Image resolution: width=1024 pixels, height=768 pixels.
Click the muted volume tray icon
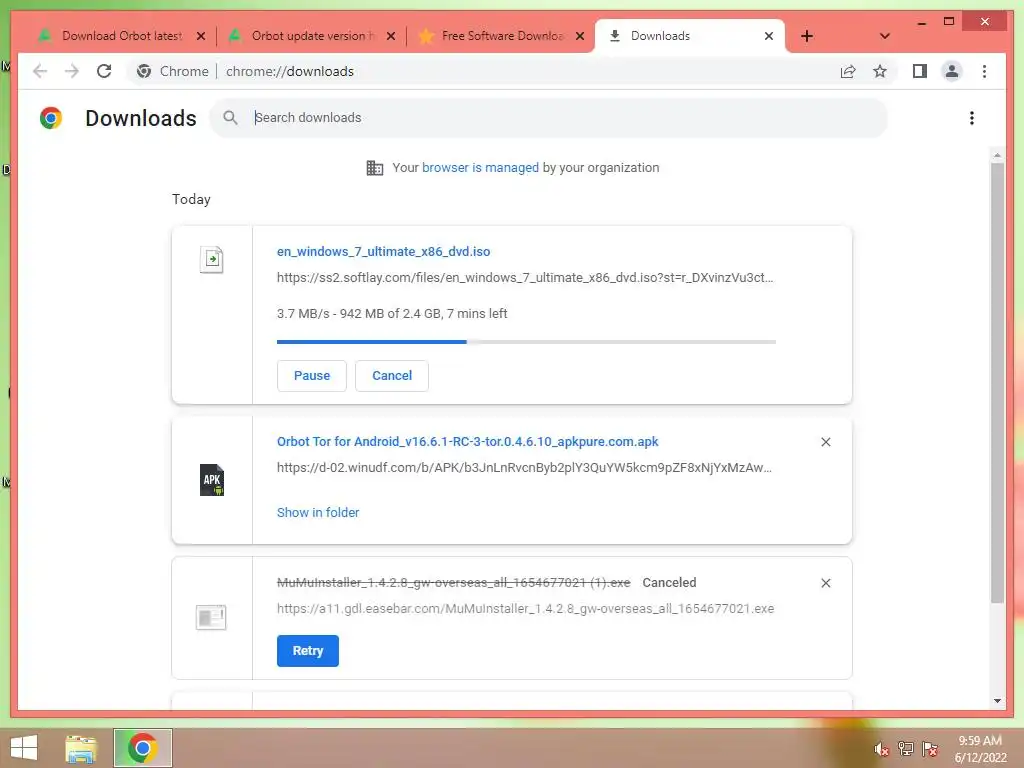click(x=881, y=749)
